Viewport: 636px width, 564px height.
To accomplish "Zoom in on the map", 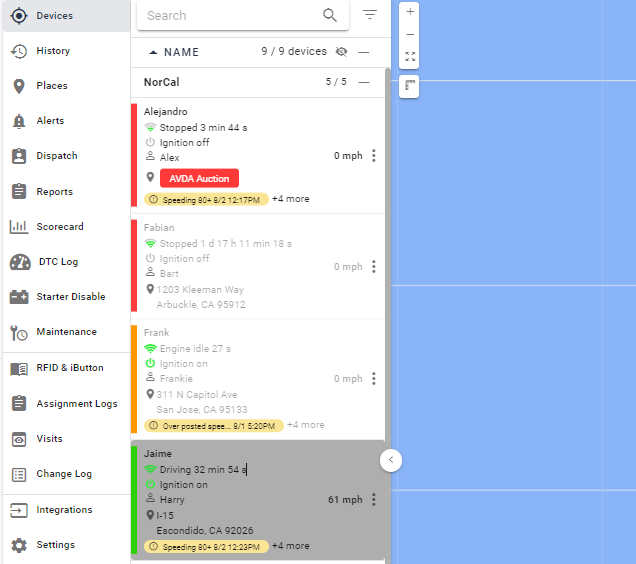I will (410, 11).
